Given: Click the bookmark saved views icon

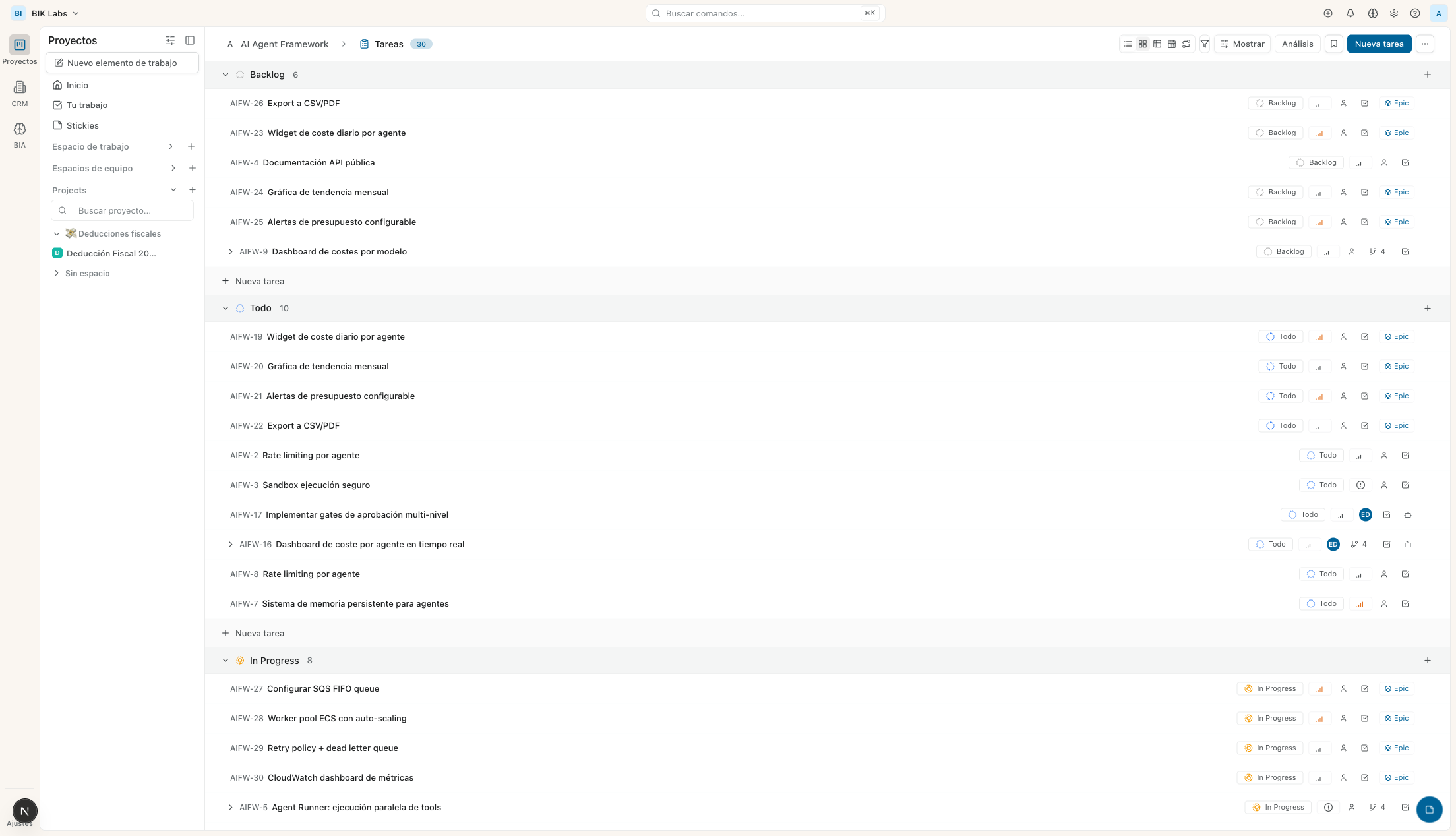Looking at the screenshot, I should pyautogui.click(x=1334, y=44).
